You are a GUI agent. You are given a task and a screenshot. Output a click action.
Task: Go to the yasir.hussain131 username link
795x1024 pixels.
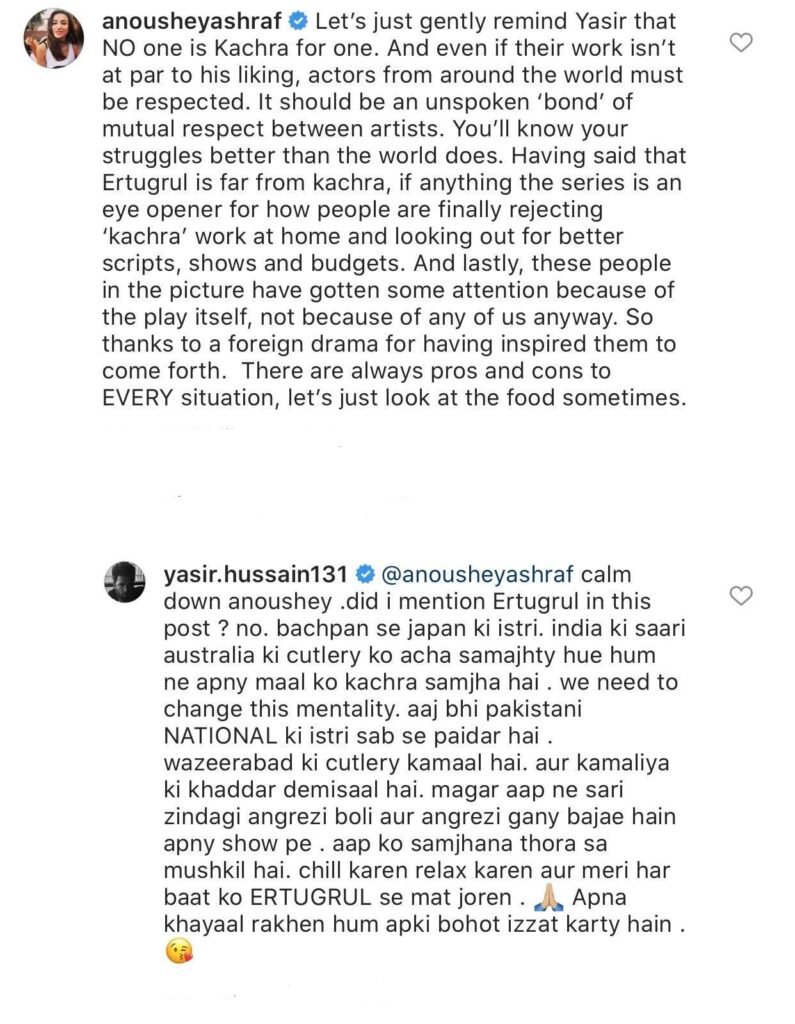[x=253, y=575]
